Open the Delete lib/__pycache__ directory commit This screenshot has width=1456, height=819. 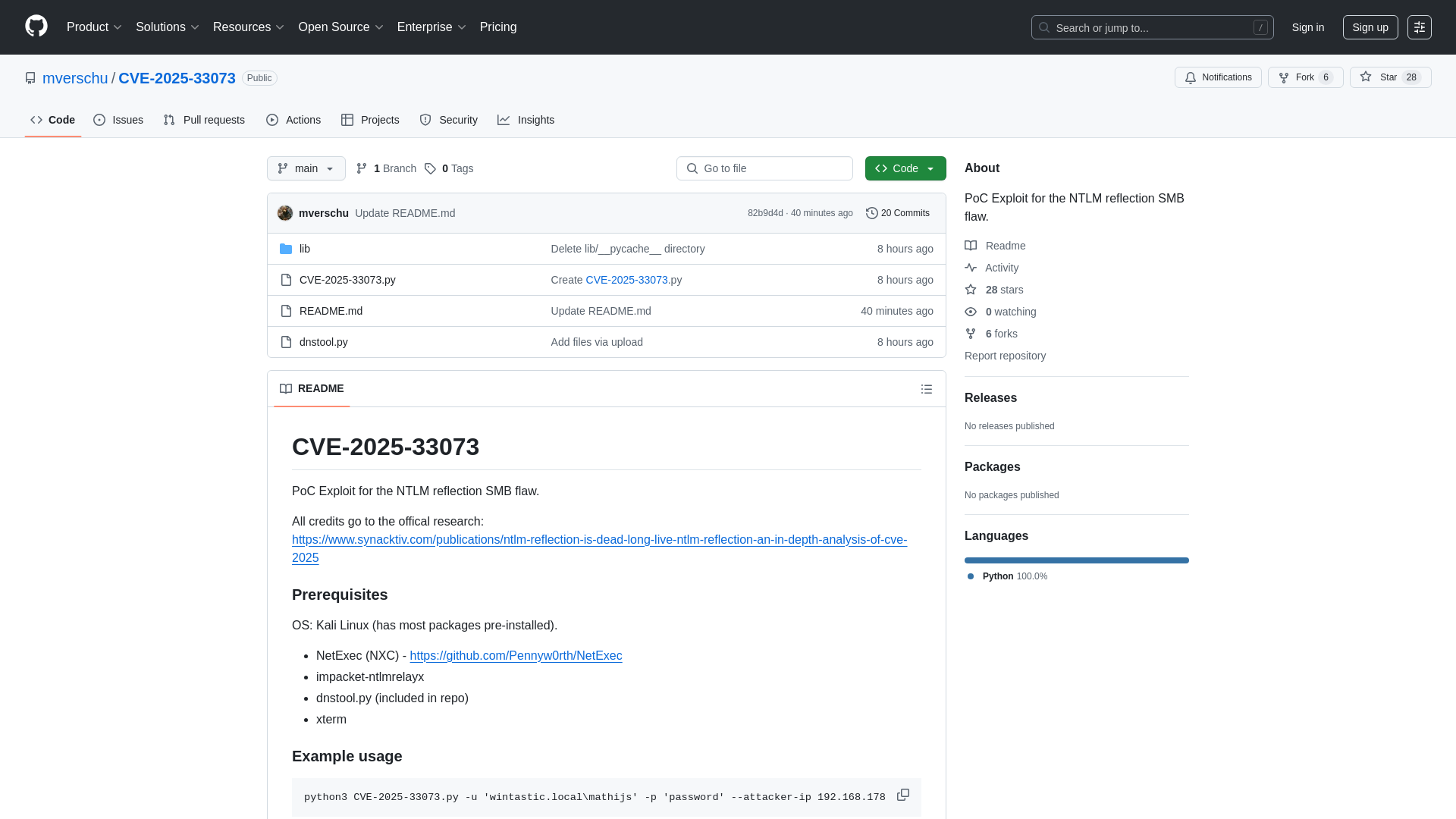click(628, 249)
